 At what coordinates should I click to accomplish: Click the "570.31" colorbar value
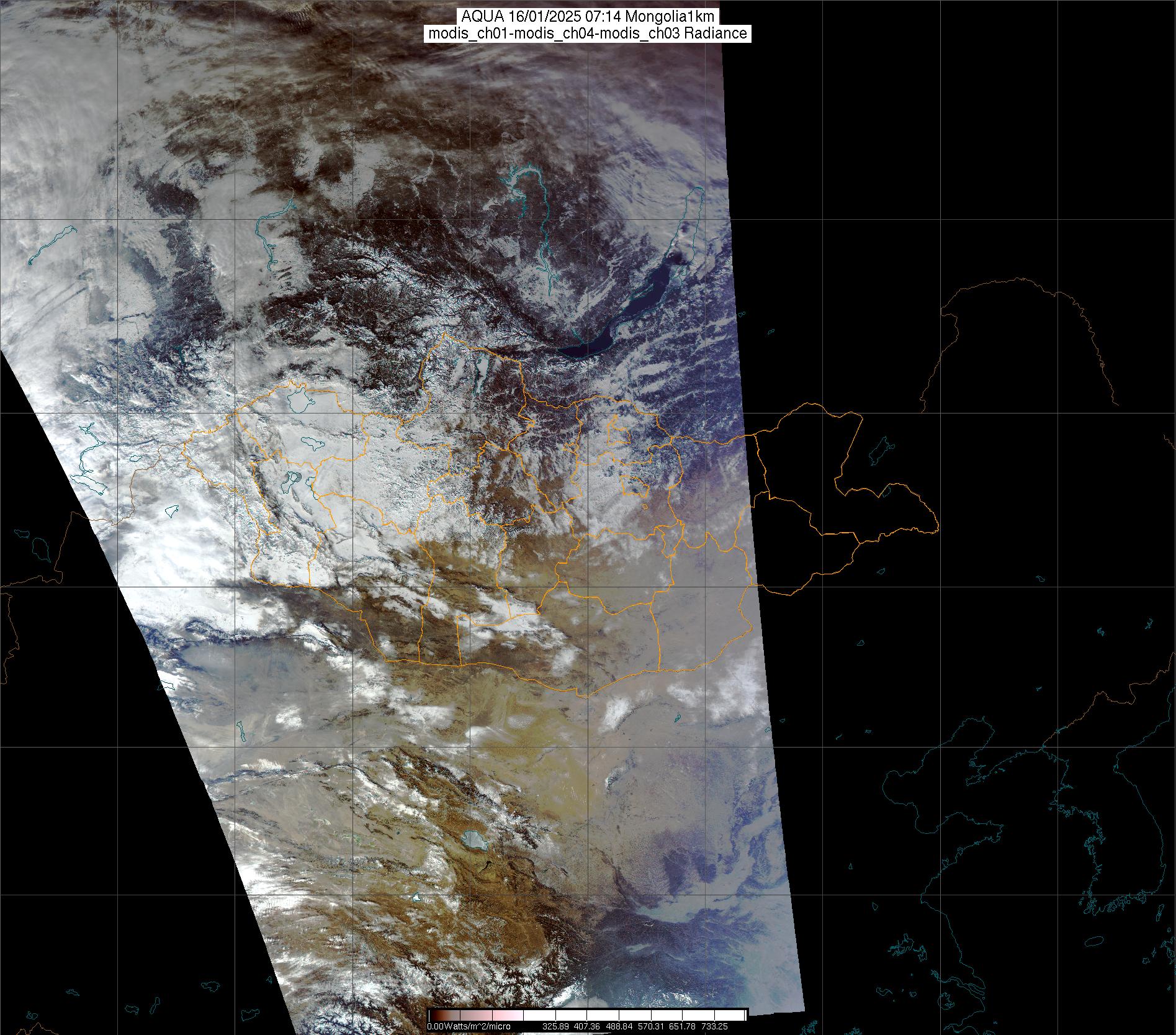click(x=650, y=1026)
